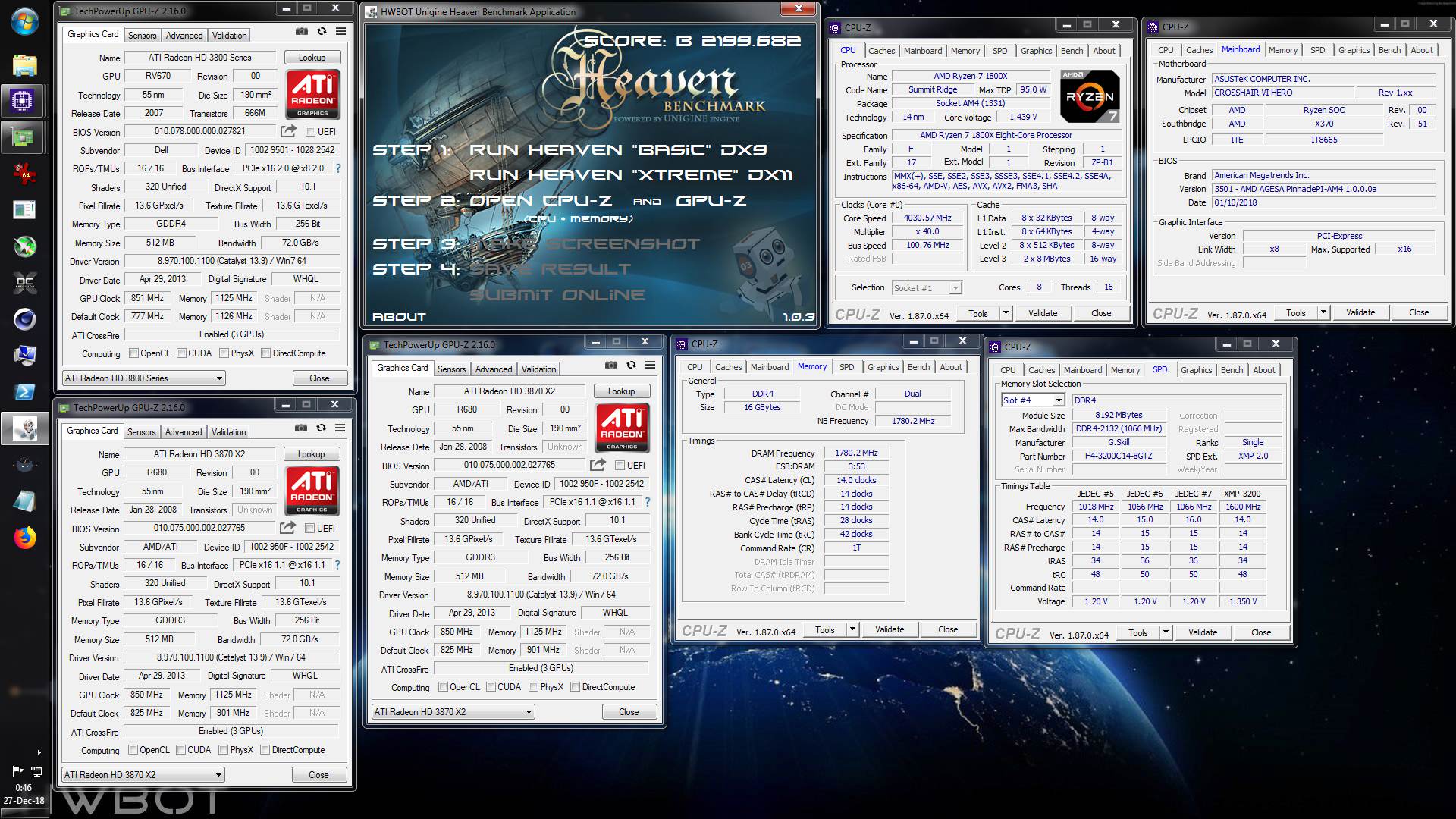Screen dimensions: 1456x819
Task: Click 'Run Heaven Basic DX9' in HWBOT app
Action: tap(618, 150)
